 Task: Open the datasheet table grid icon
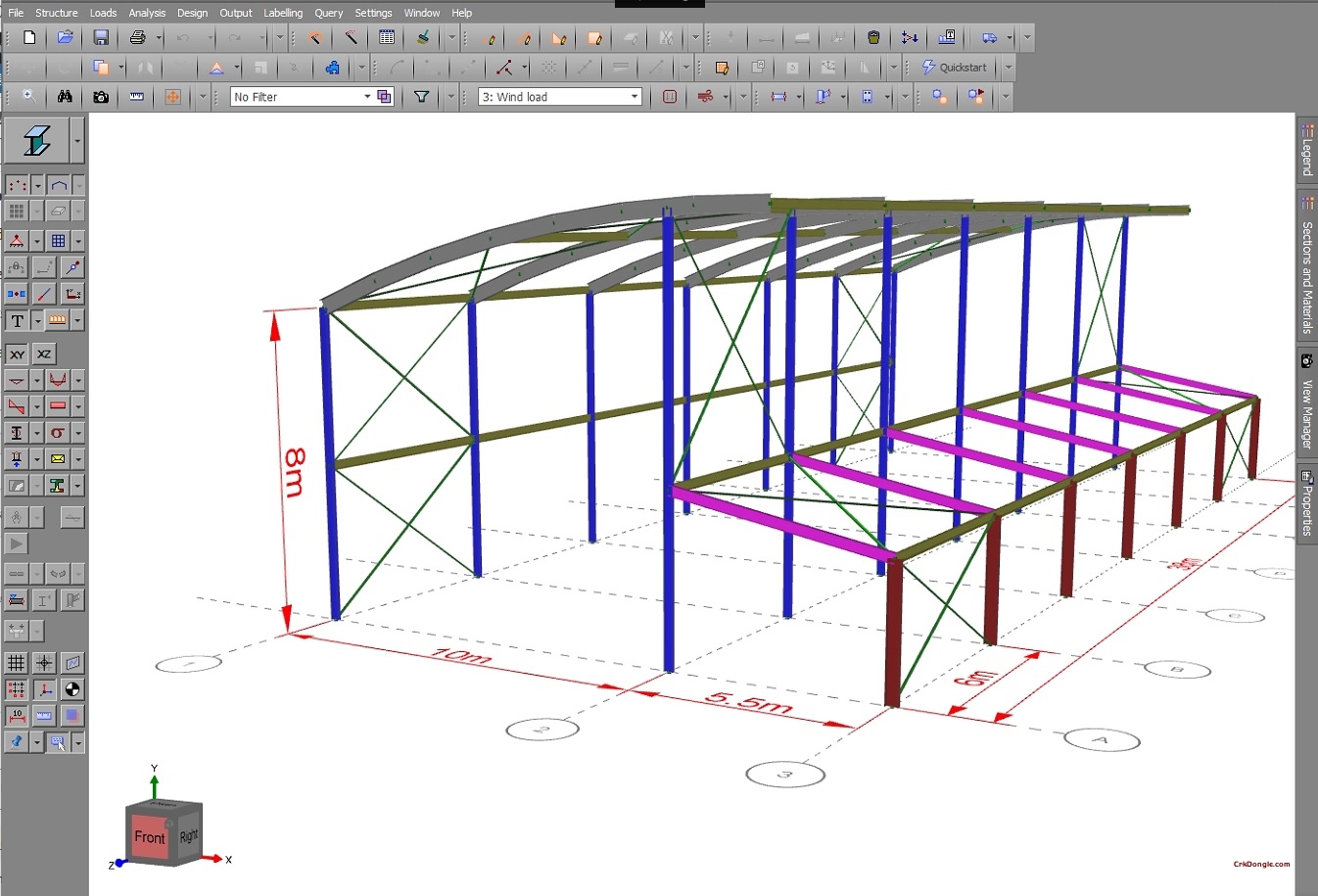387,38
